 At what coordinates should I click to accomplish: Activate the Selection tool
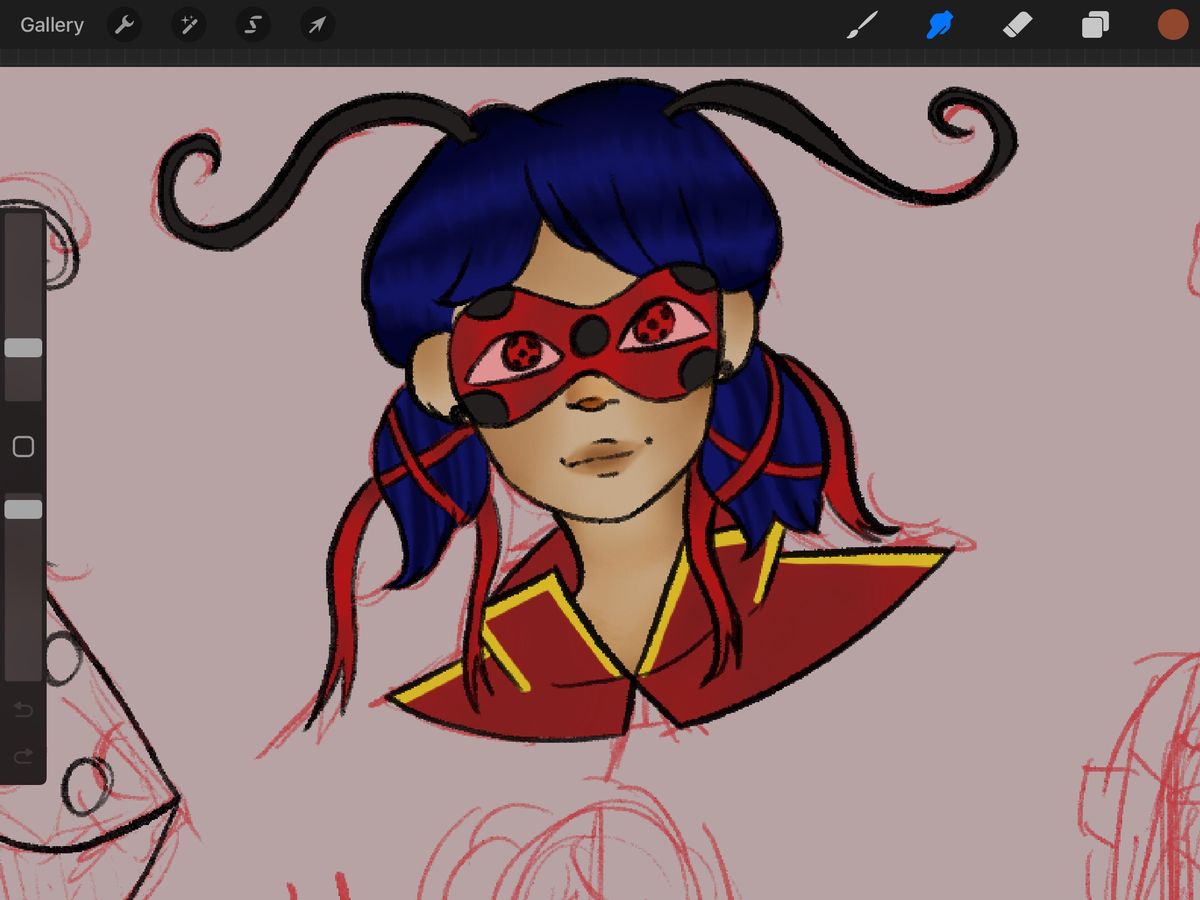pyautogui.click(x=253, y=25)
